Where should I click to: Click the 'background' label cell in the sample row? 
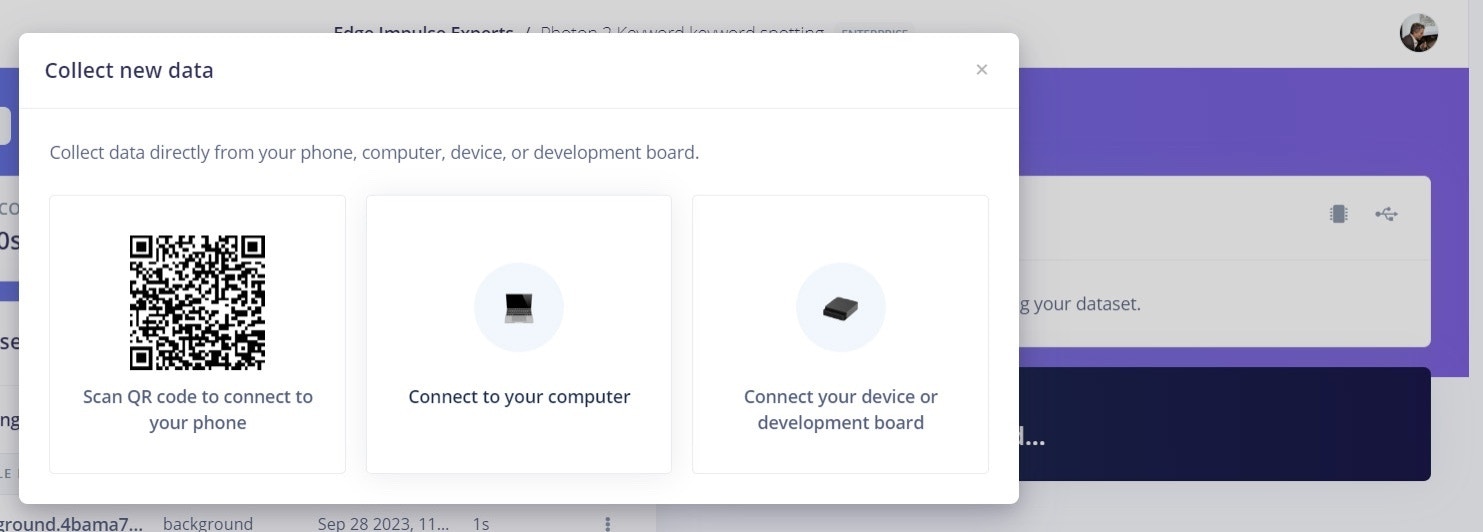[x=208, y=523]
